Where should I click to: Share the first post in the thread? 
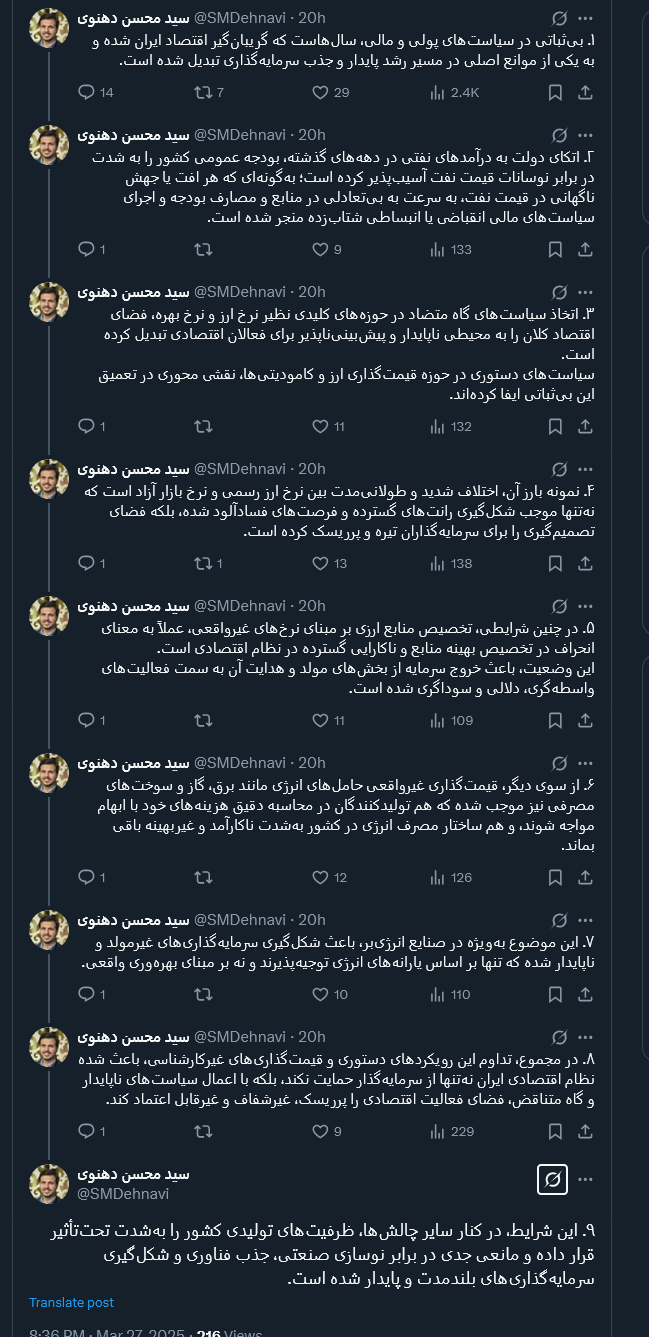tap(586, 93)
